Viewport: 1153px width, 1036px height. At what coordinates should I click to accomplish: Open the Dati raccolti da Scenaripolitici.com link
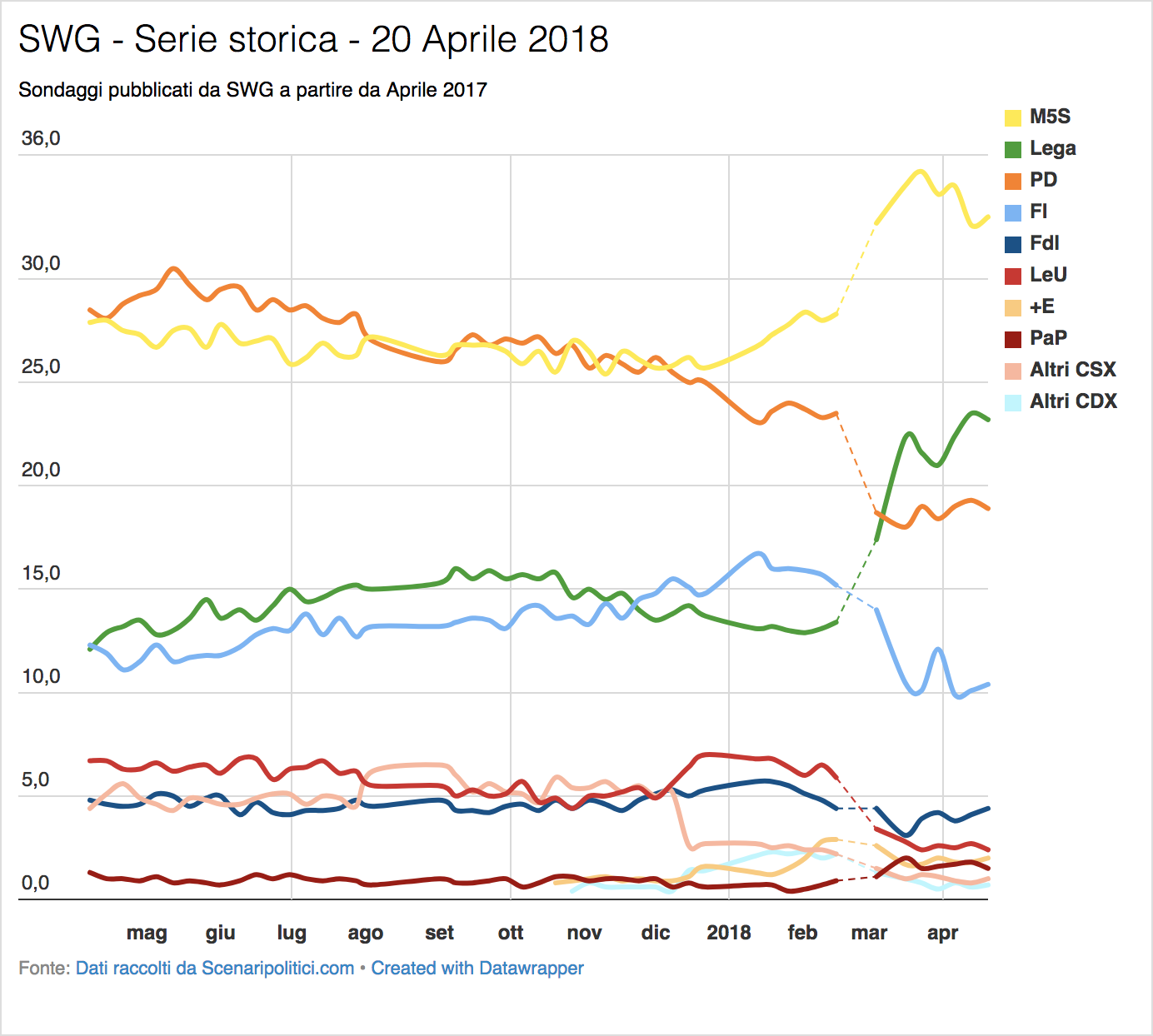coord(215,969)
